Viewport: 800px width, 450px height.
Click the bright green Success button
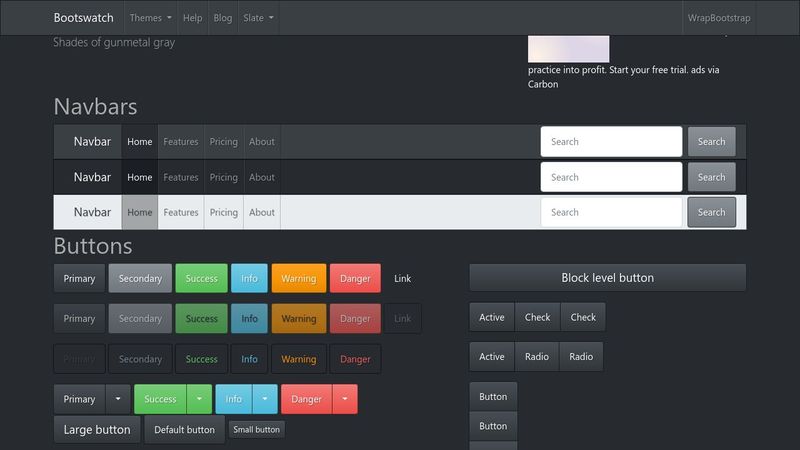pos(201,279)
